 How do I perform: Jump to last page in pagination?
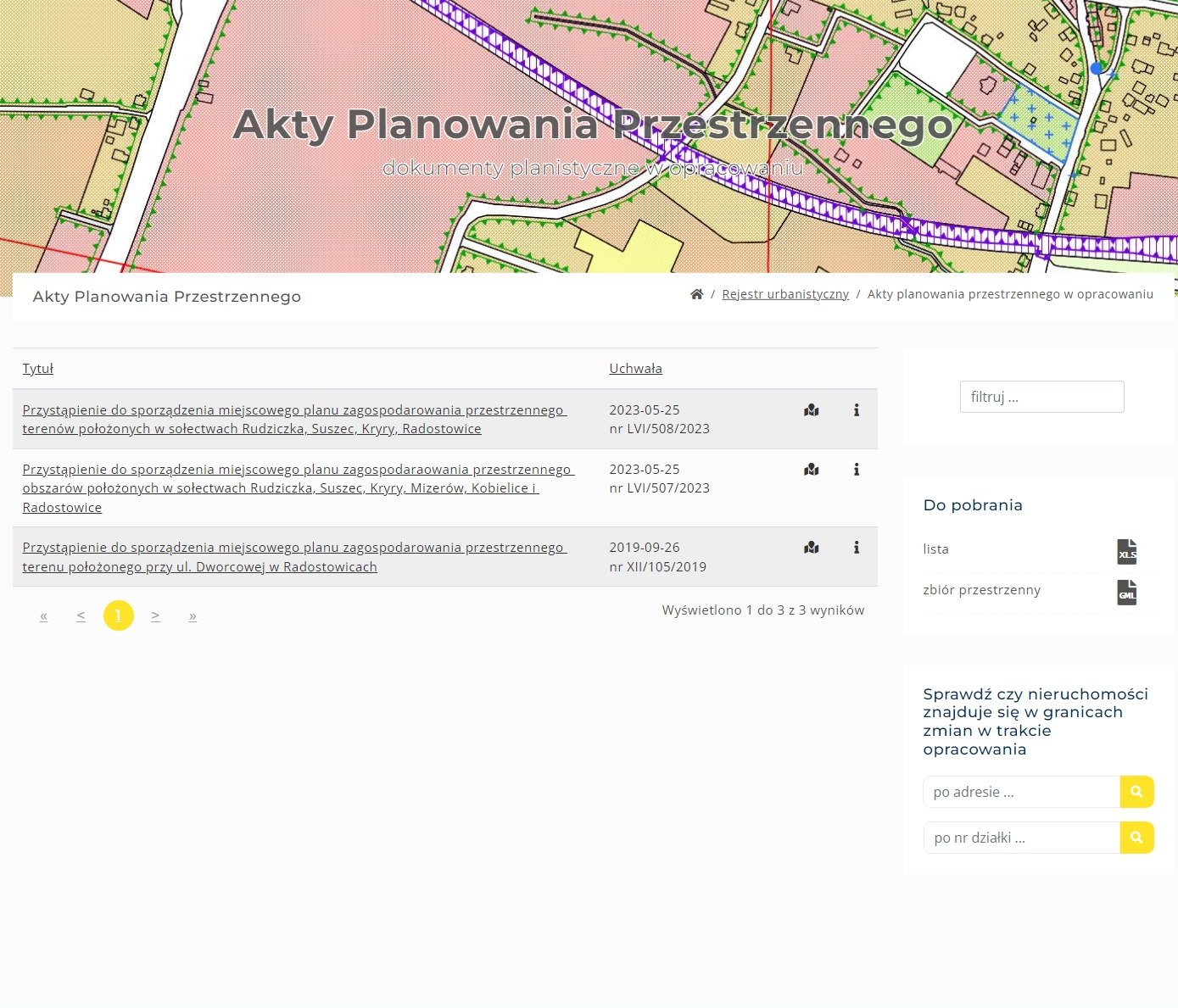click(193, 615)
